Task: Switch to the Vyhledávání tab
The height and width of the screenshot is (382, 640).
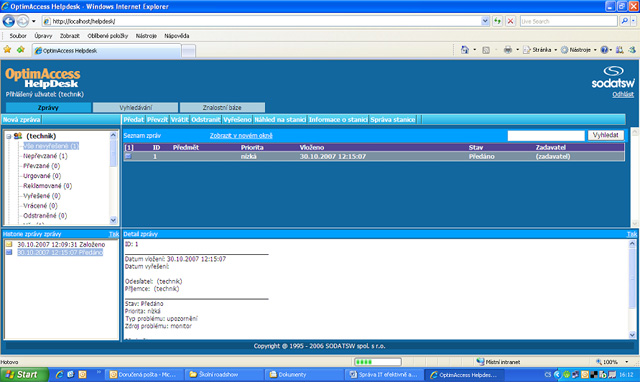Action: pos(136,108)
